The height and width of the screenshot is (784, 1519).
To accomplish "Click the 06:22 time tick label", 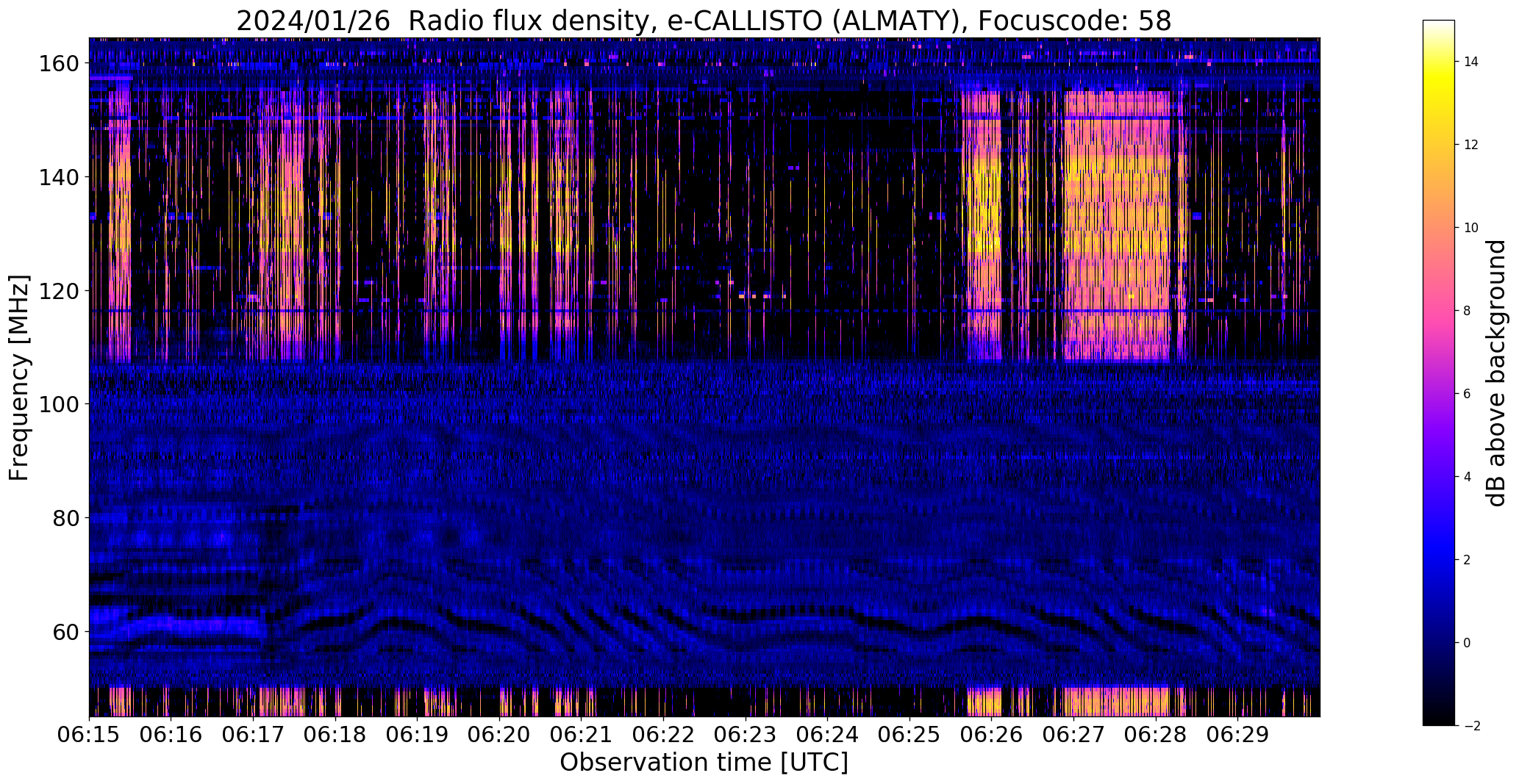I will coord(663,734).
